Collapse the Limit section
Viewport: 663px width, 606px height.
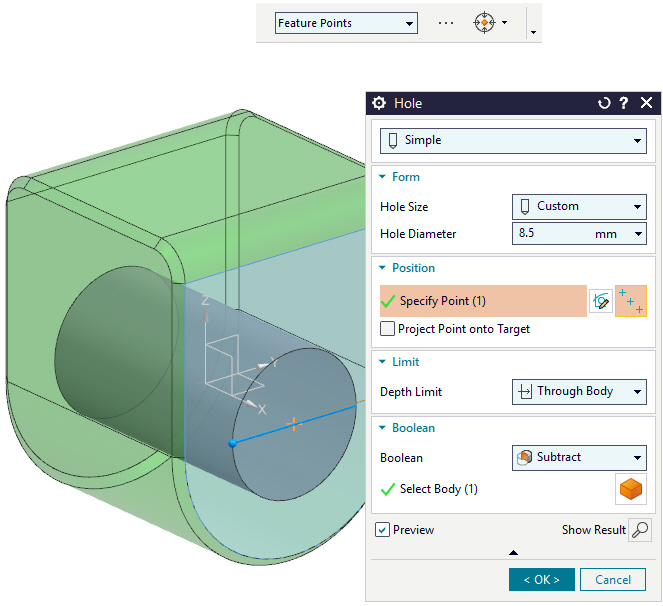coord(382,362)
